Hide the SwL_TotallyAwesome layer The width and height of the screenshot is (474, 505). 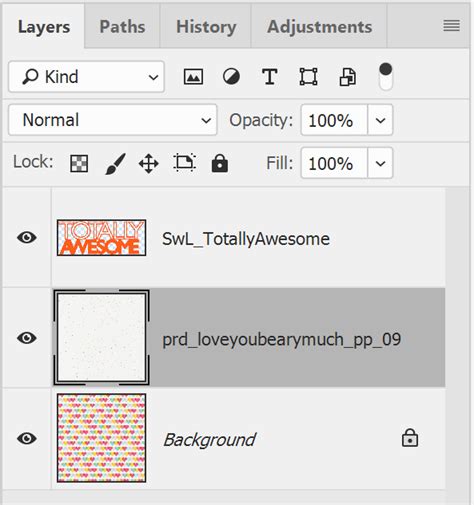click(27, 237)
